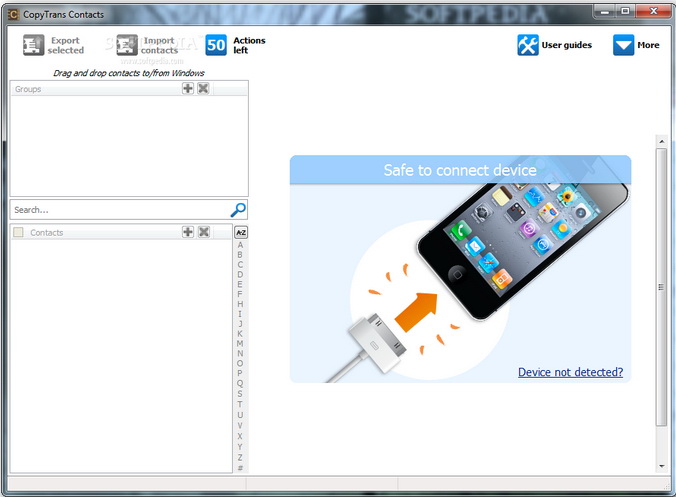Image resolution: width=676 pixels, height=497 pixels.
Task: Jump to # symbol in index
Action: coord(240,468)
